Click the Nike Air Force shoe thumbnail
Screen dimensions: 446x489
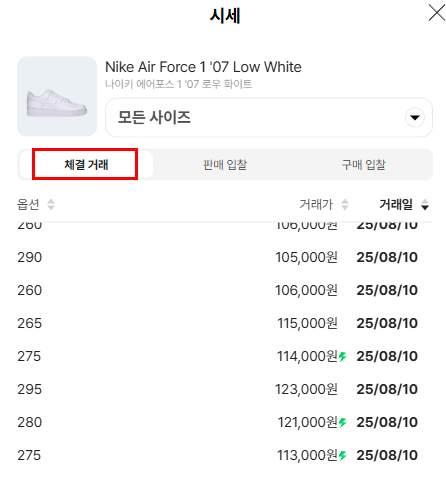[57, 96]
